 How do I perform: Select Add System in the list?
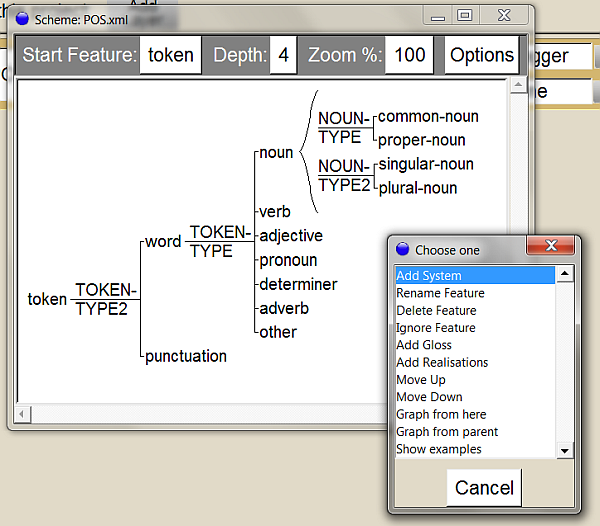coord(475,275)
